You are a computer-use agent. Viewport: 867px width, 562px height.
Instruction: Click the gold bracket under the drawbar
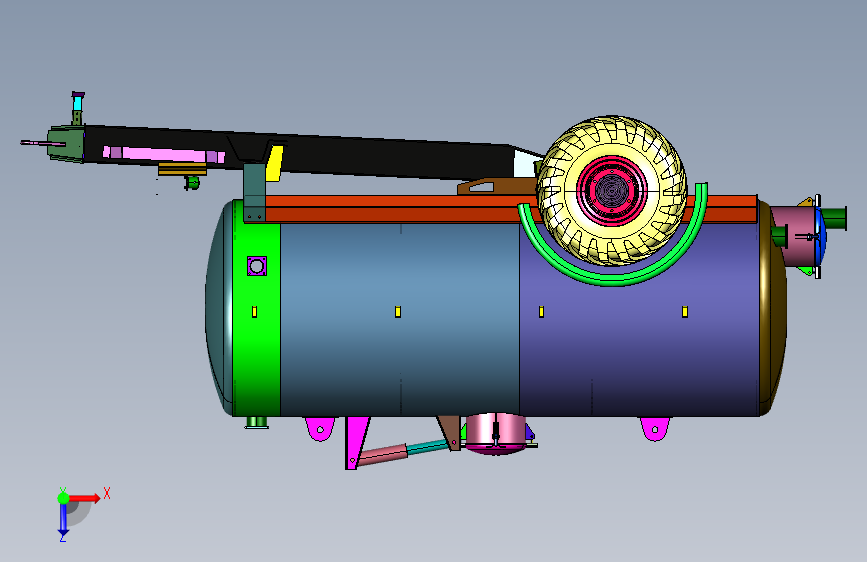click(x=182, y=169)
